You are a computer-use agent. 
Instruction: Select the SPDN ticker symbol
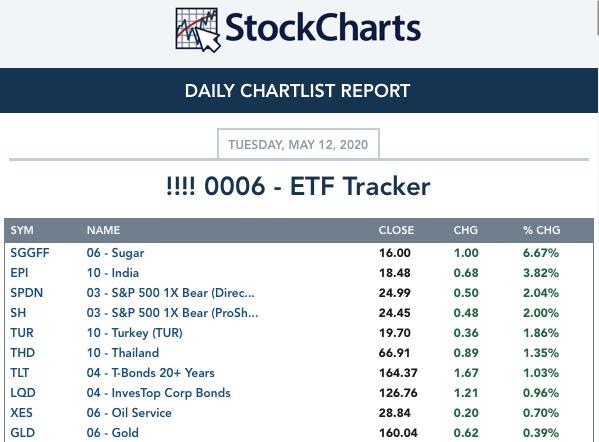(26, 293)
